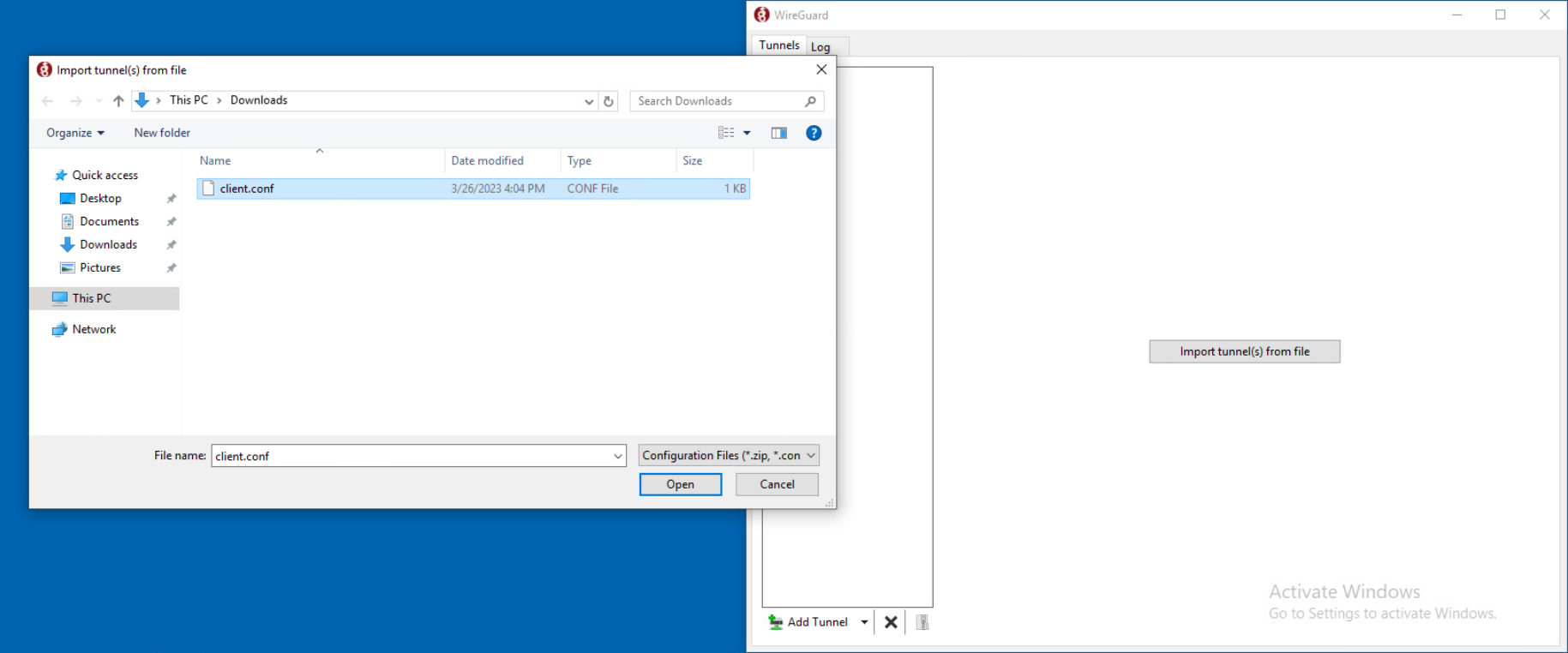Click the Back arrow in file dialog

click(48, 101)
